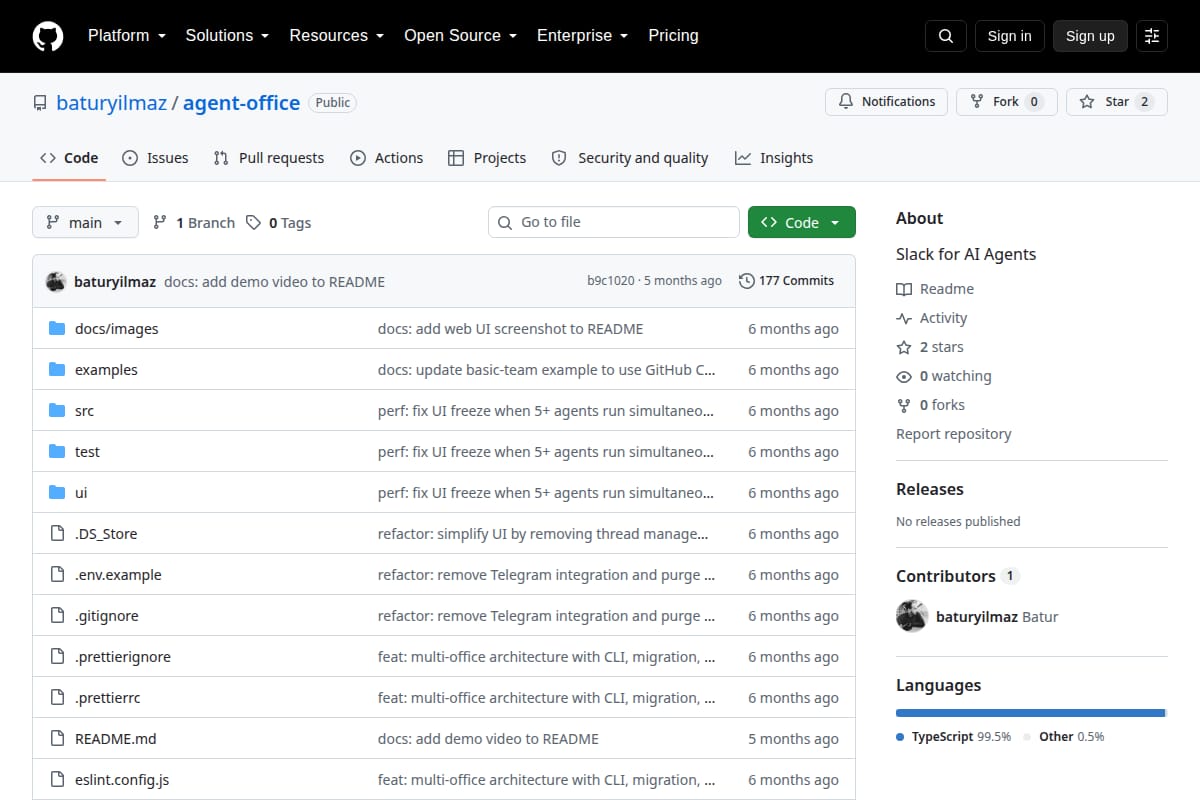Click baturyilmaz avatar in latest commit row

56,281
